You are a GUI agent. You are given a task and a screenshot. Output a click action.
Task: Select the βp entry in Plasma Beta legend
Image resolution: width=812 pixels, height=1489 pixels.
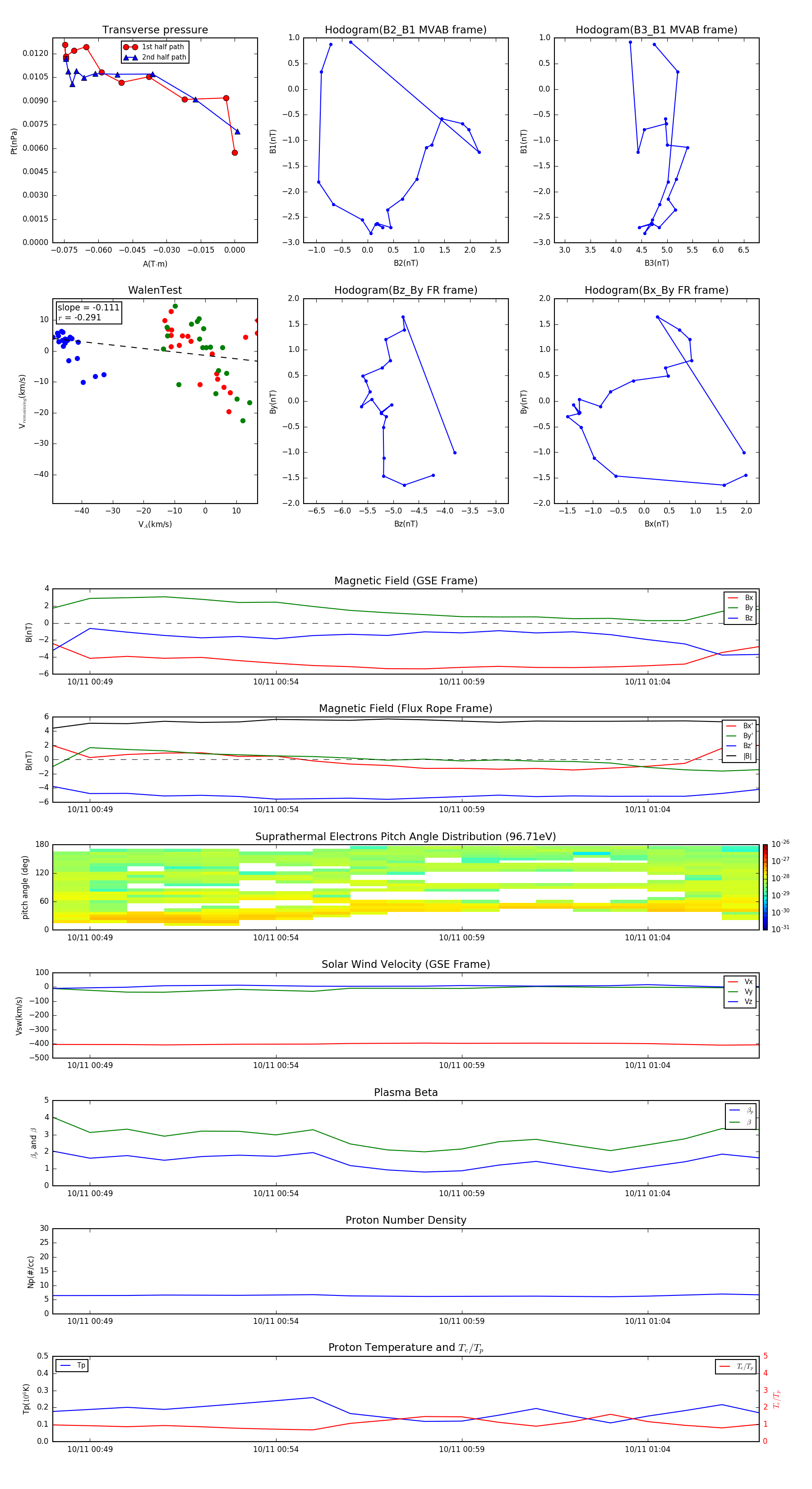pyautogui.click(x=741, y=1110)
